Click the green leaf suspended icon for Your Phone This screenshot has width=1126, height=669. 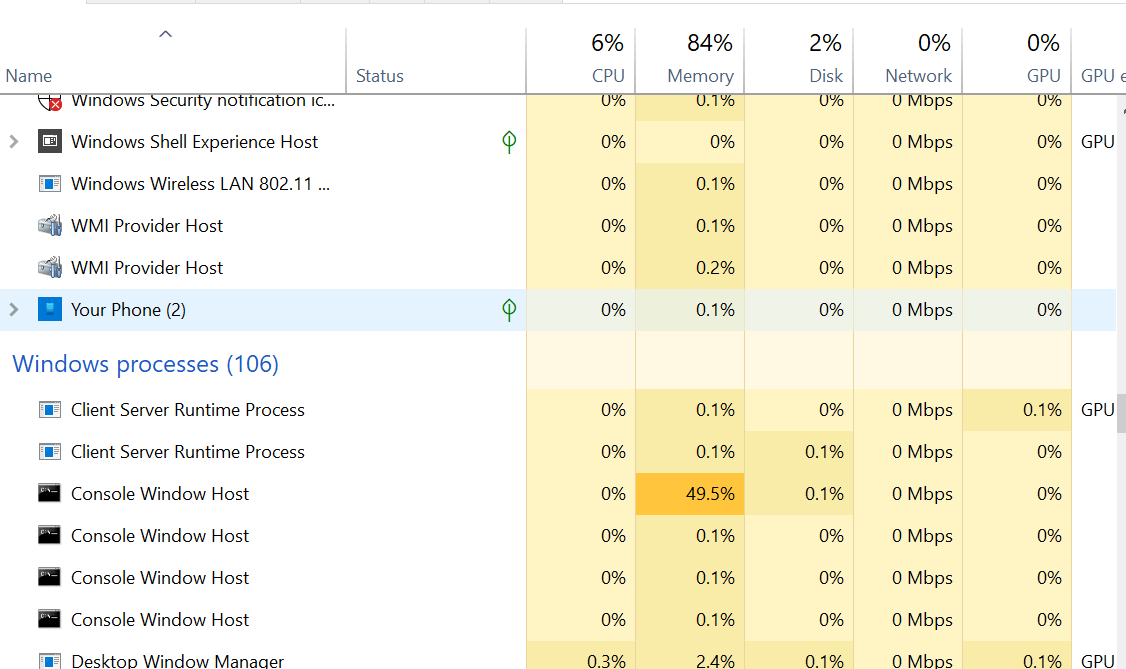click(x=509, y=309)
